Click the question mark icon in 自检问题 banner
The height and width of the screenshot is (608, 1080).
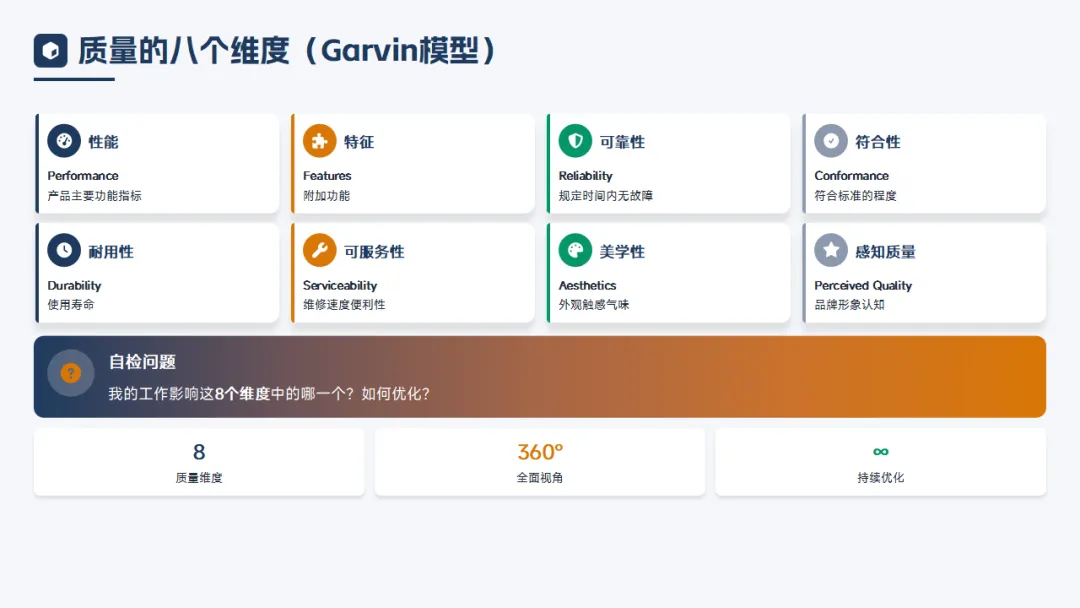pos(70,373)
